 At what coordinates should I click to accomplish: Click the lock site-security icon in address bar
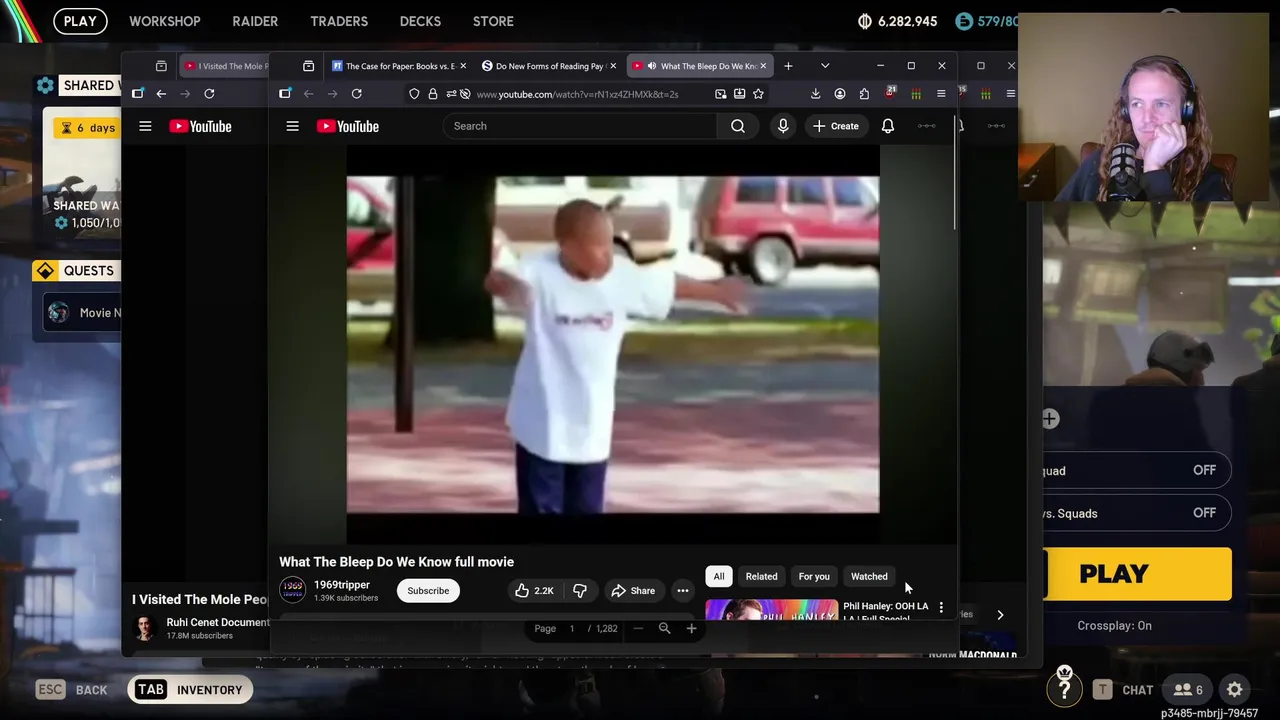tap(432, 94)
